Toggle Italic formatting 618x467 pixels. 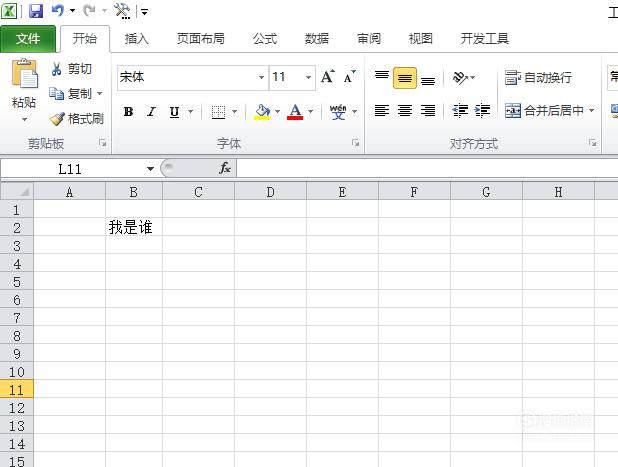pos(151,112)
